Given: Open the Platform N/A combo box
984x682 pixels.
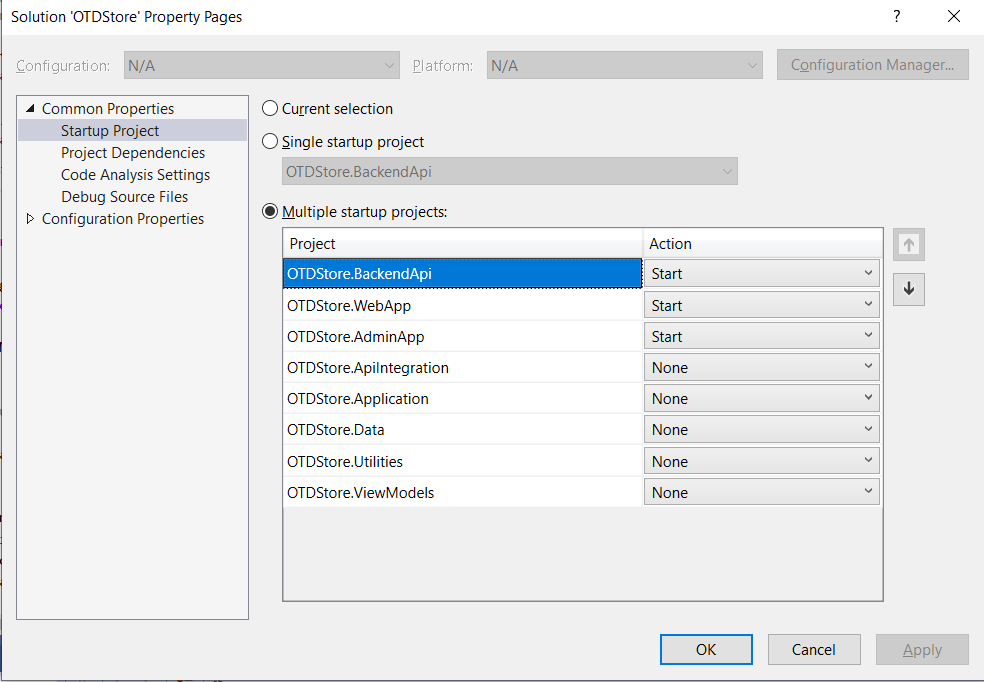Looking at the screenshot, I should (624, 65).
